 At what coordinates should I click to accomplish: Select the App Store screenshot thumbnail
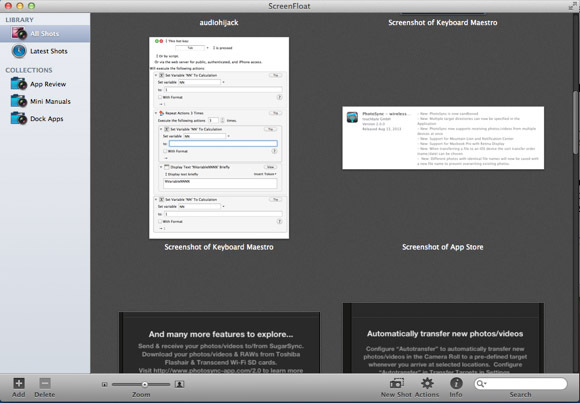click(x=443, y=138)
